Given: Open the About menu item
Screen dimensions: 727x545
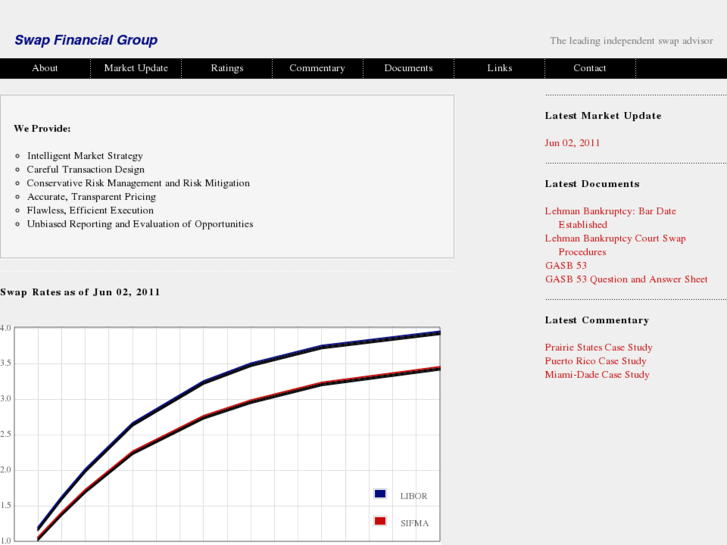Looking at the screenshot, I should coord(45,68).
